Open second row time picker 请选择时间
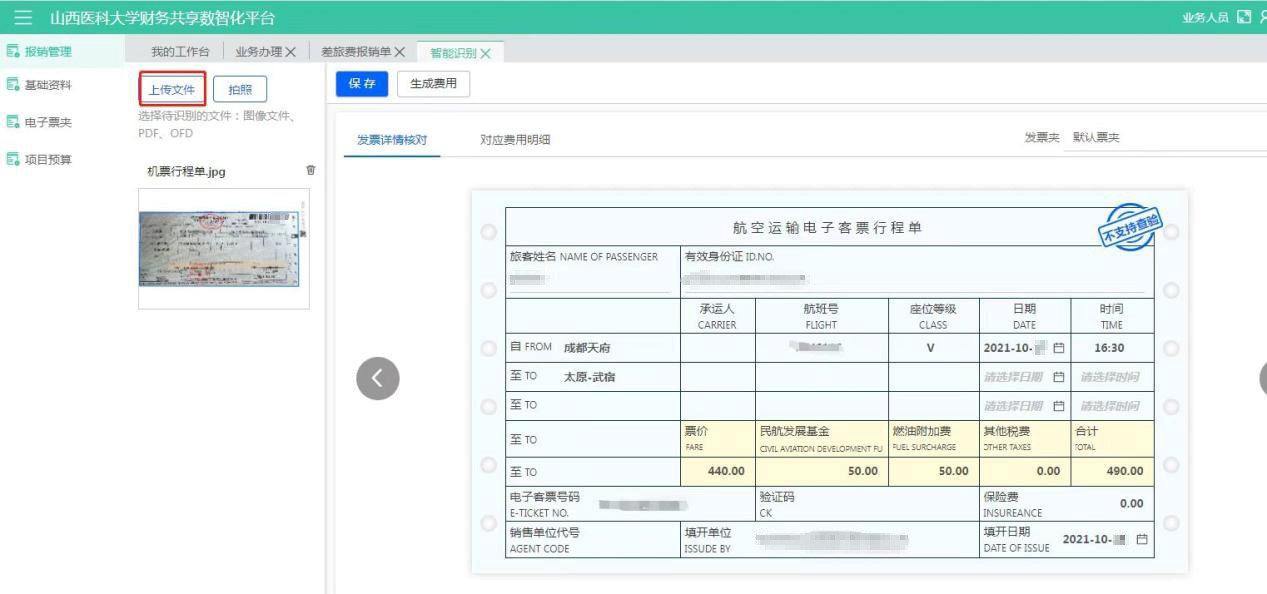The height and width of the screenshot is (594, 1267). click(x=1109, y=377)
